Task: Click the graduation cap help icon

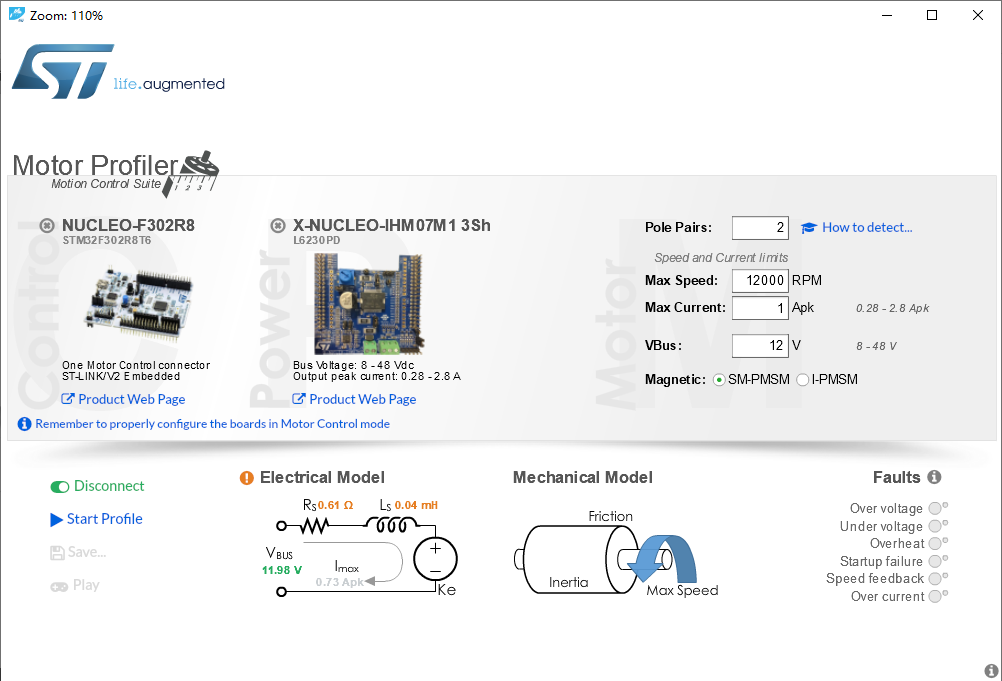Action: 809,228
